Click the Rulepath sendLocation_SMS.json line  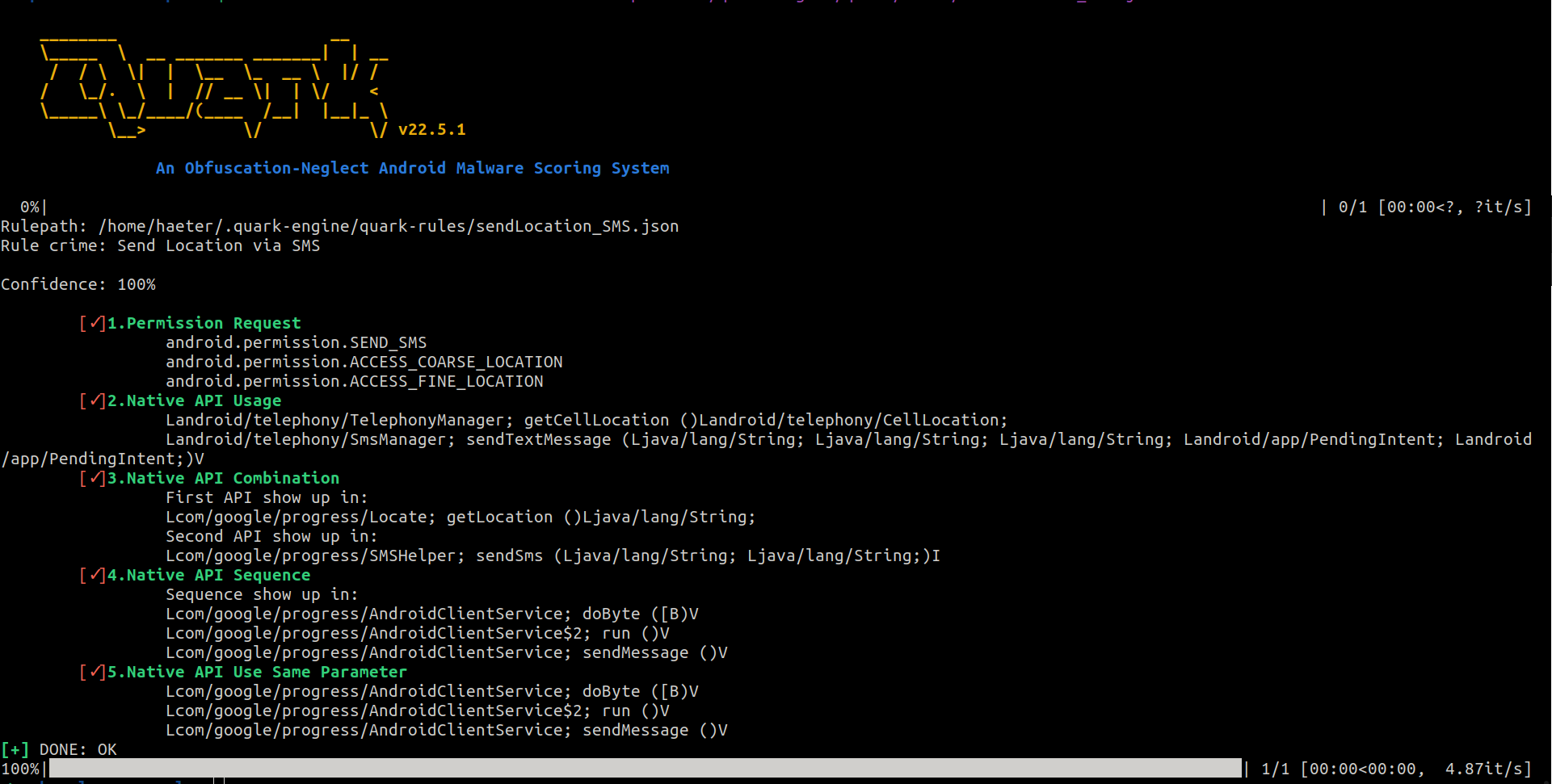(x=340, y=227)
